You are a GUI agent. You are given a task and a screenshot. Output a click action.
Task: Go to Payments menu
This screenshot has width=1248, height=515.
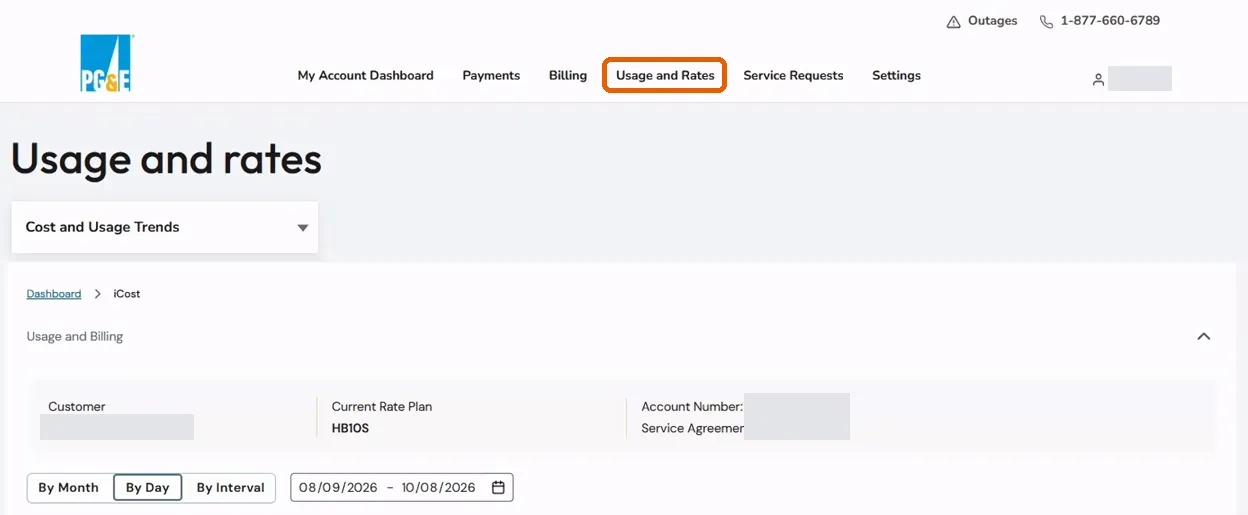point(491,76)
